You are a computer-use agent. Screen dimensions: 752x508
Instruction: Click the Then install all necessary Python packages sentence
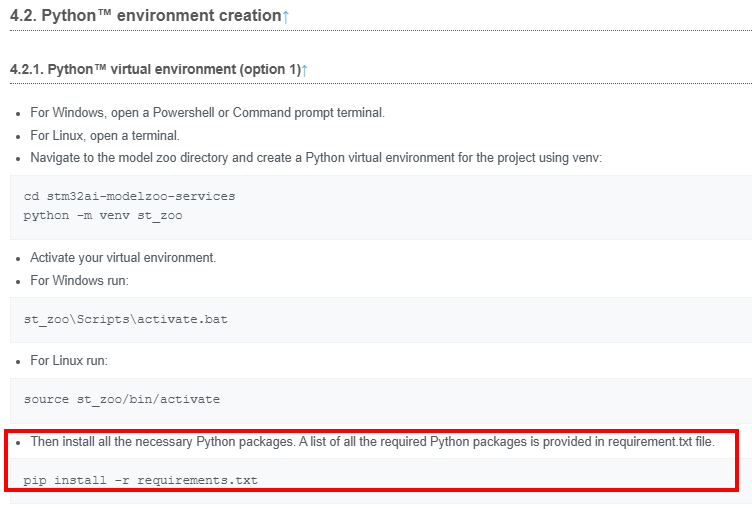click(x=372, y=441)
